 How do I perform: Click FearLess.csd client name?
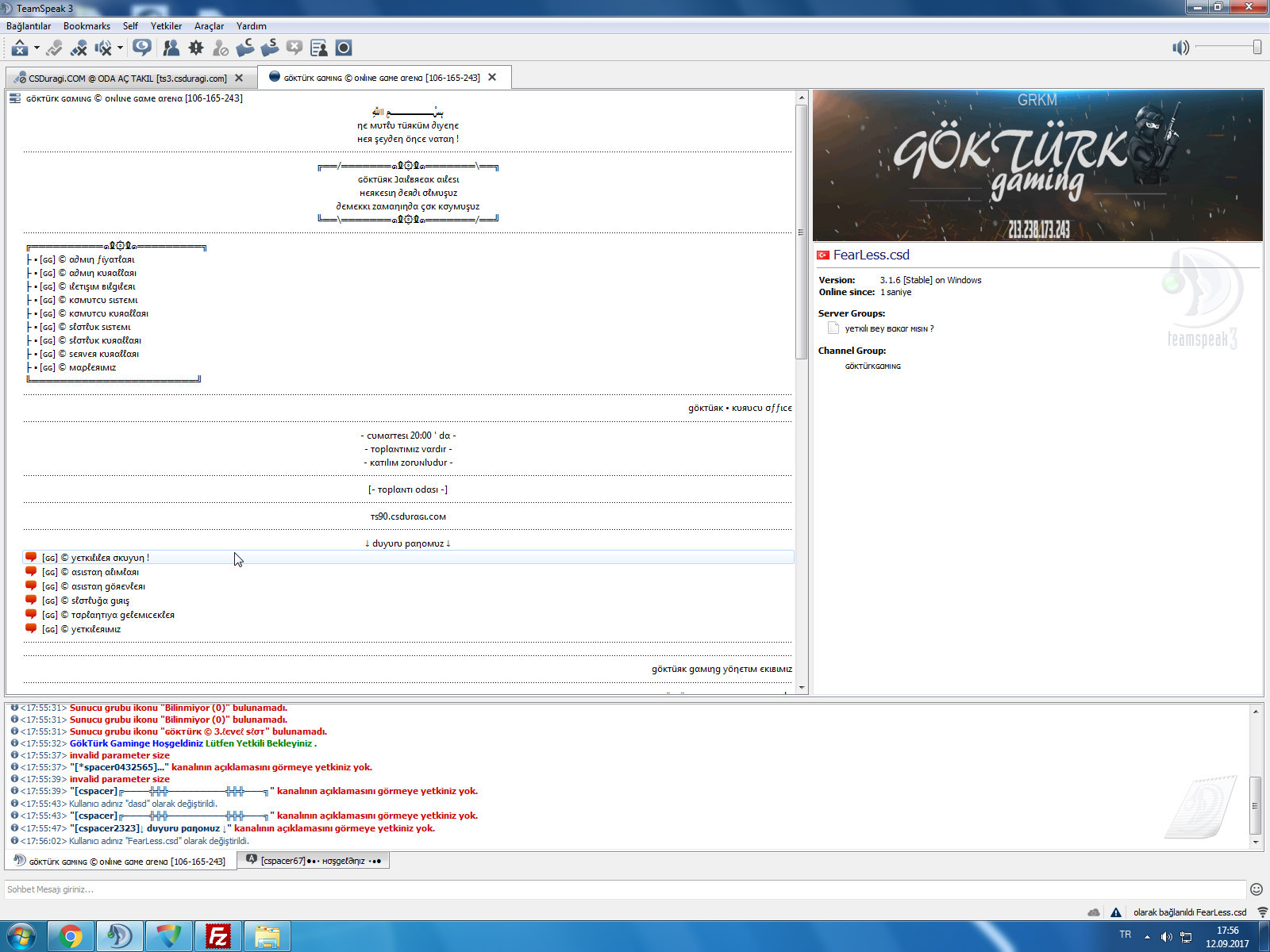click(x=871, y=255)
